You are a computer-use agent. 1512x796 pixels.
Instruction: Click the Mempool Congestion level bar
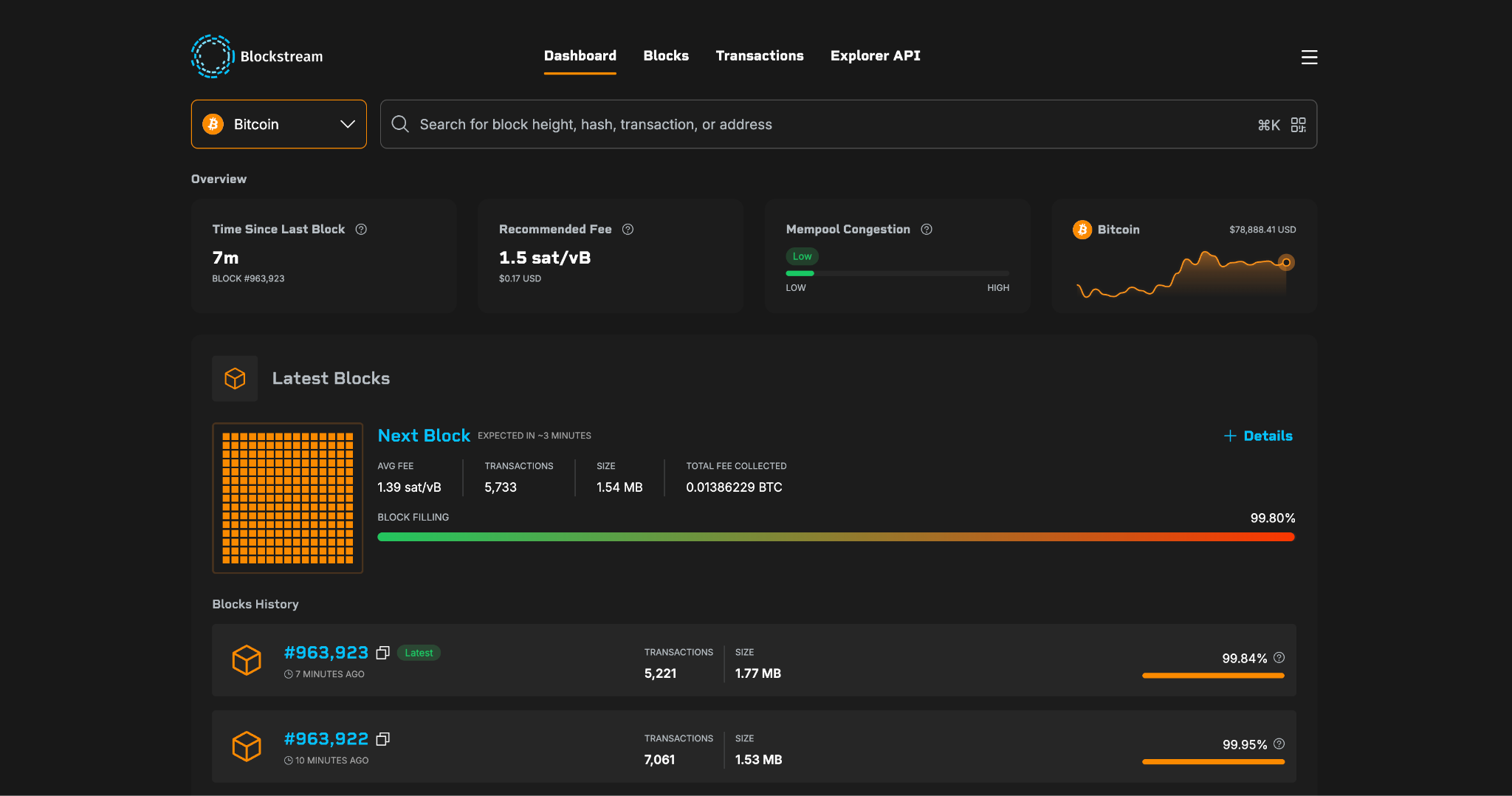pyautogui.click(x=898, y=273)
